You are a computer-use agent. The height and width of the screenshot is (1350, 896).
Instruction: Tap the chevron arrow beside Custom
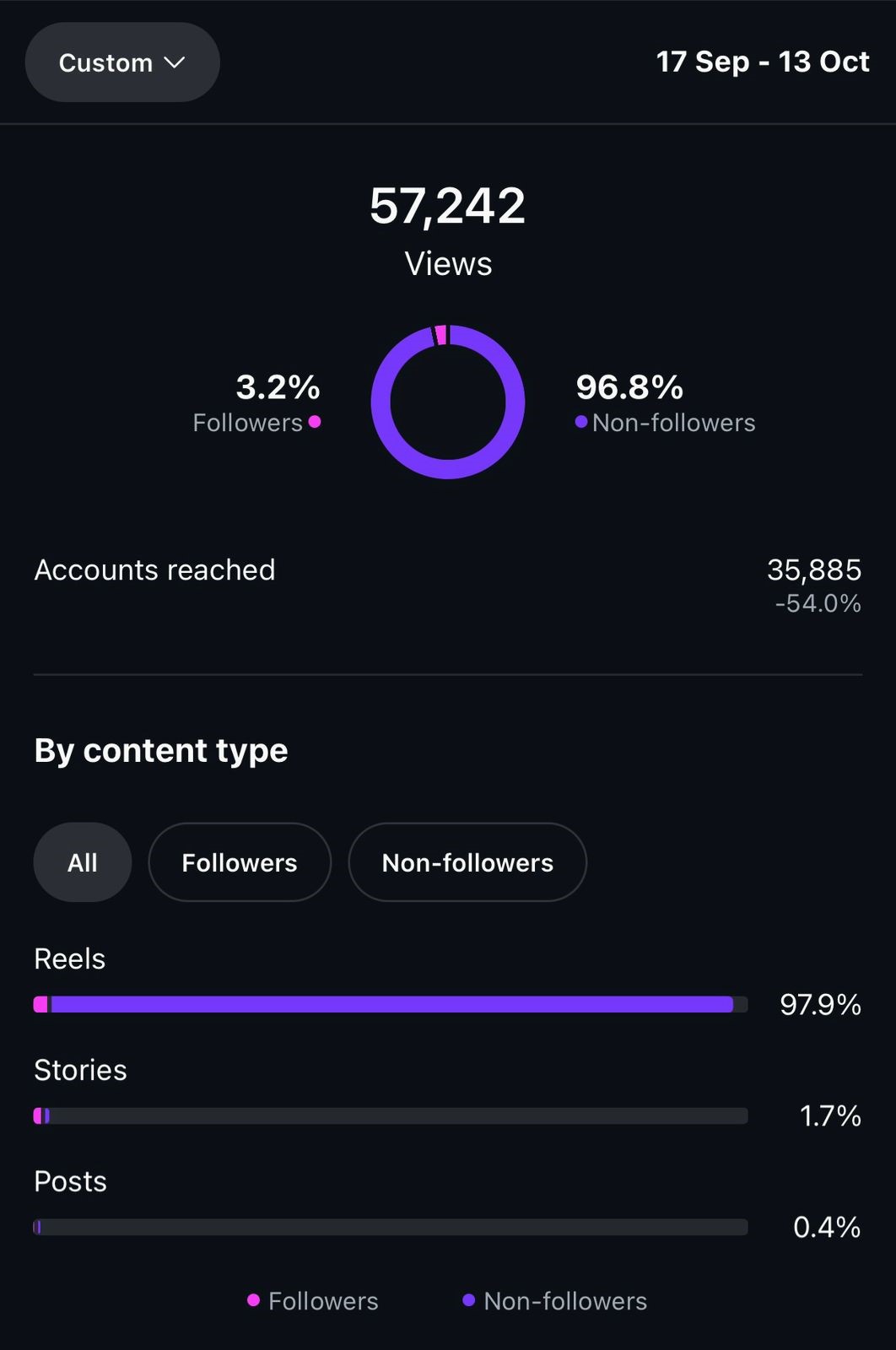175,62
